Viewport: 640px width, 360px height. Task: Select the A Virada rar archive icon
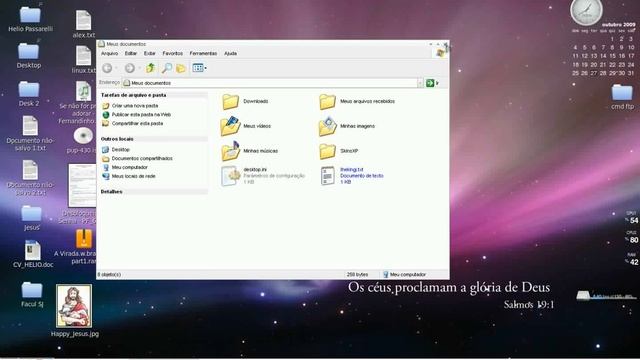pyautogui.click(x=84, y=239)
